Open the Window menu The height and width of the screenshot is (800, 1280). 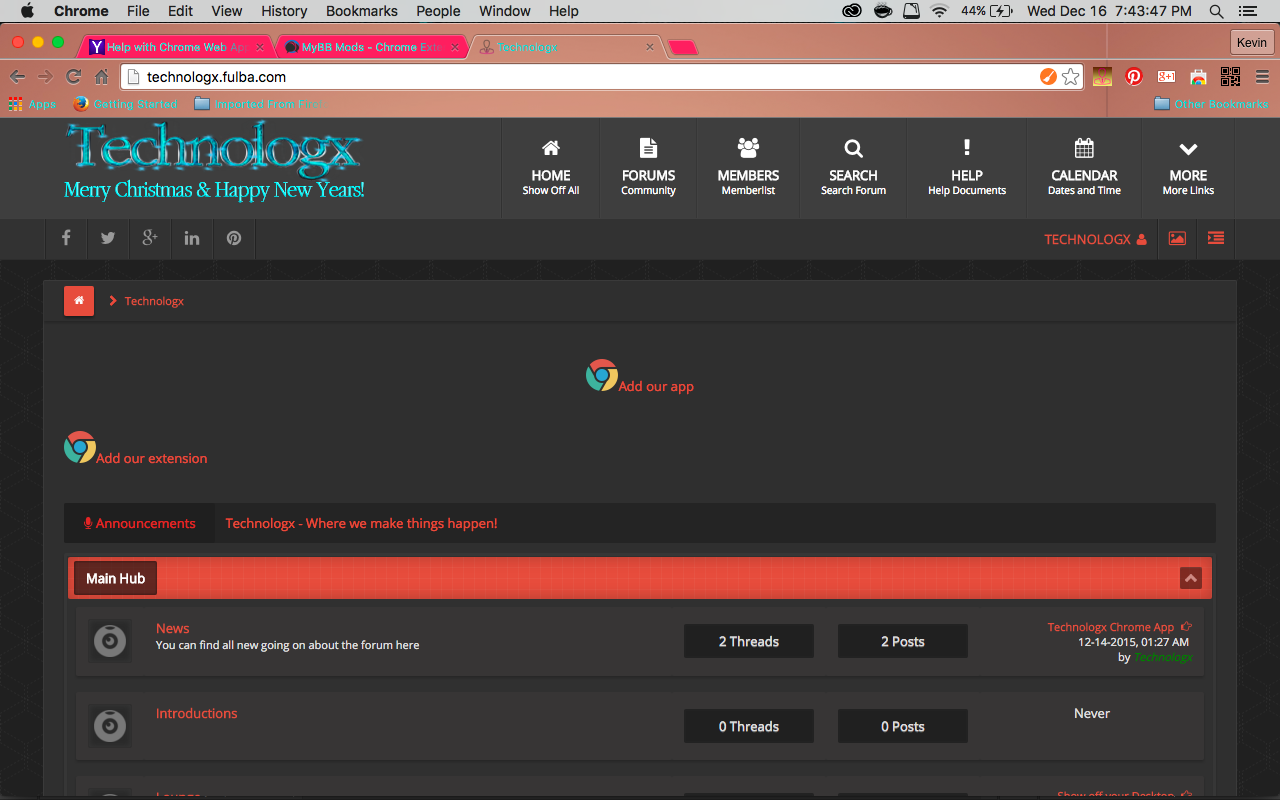tap(505, 11)
